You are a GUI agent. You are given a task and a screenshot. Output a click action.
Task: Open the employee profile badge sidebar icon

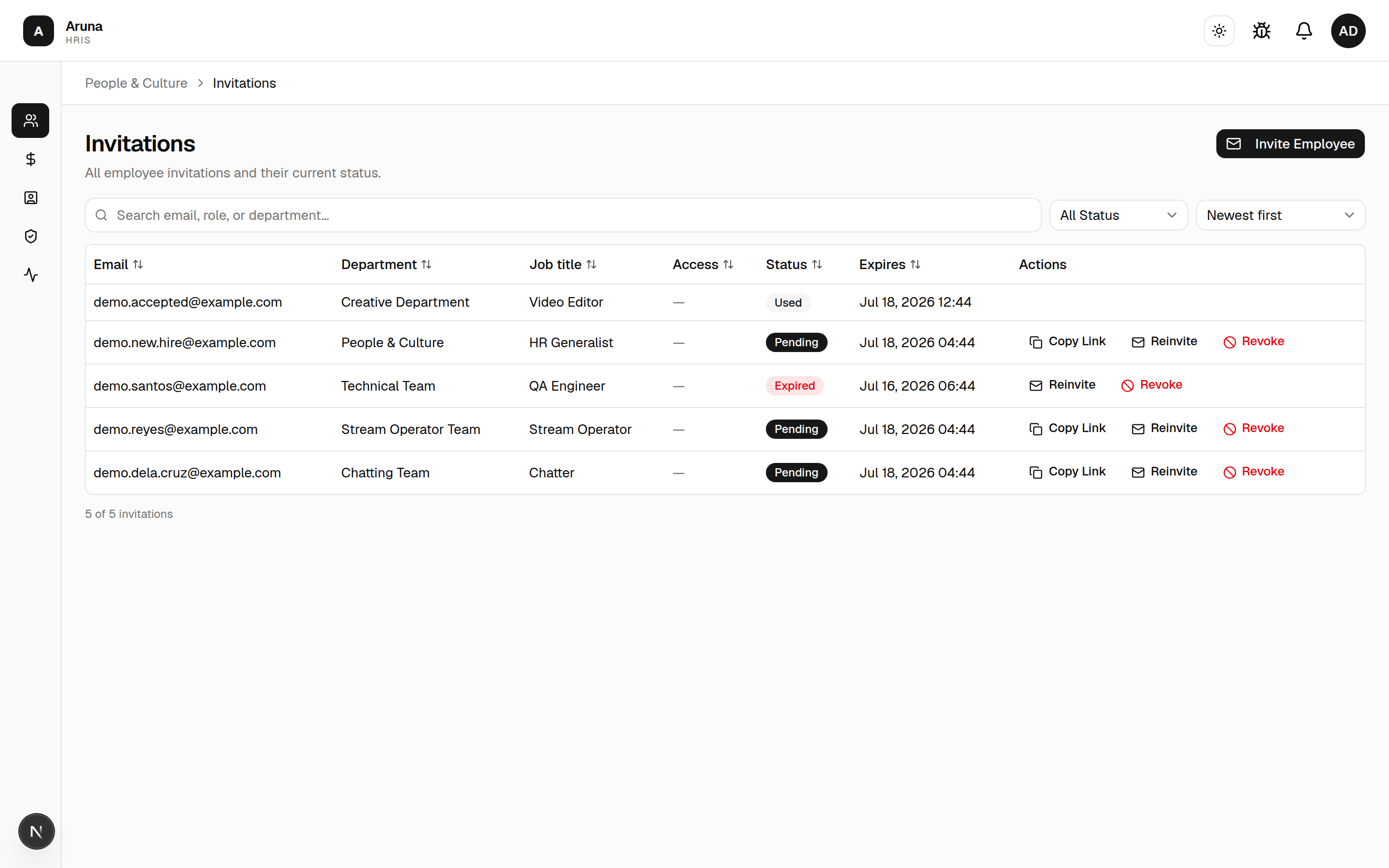point(30,198)
